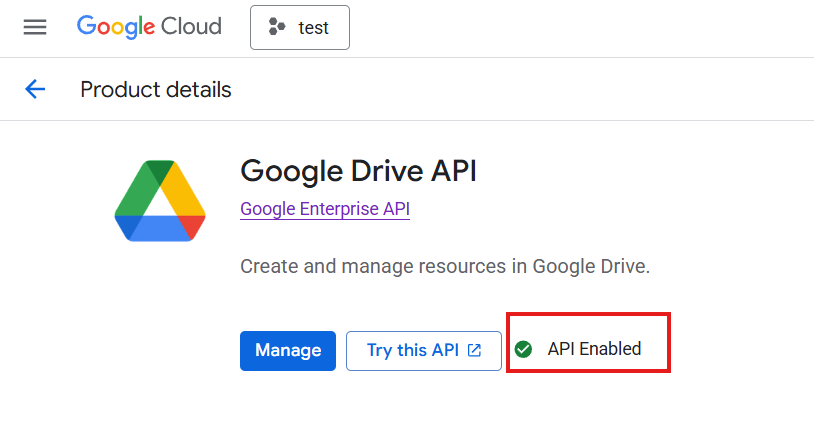
Task: Click the green API enabled checkmark
Action: 523,349
